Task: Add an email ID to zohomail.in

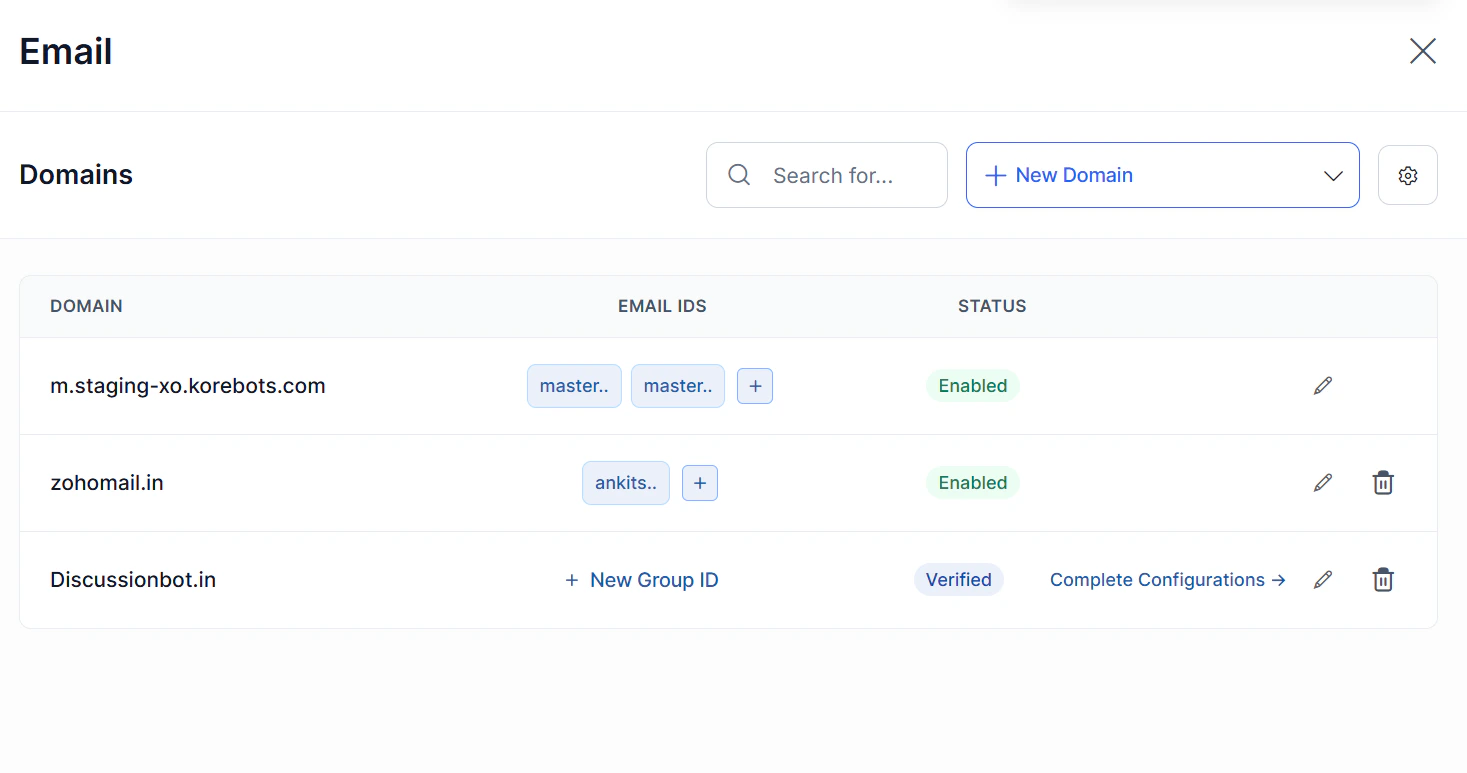Action: (x=699, y=483)
